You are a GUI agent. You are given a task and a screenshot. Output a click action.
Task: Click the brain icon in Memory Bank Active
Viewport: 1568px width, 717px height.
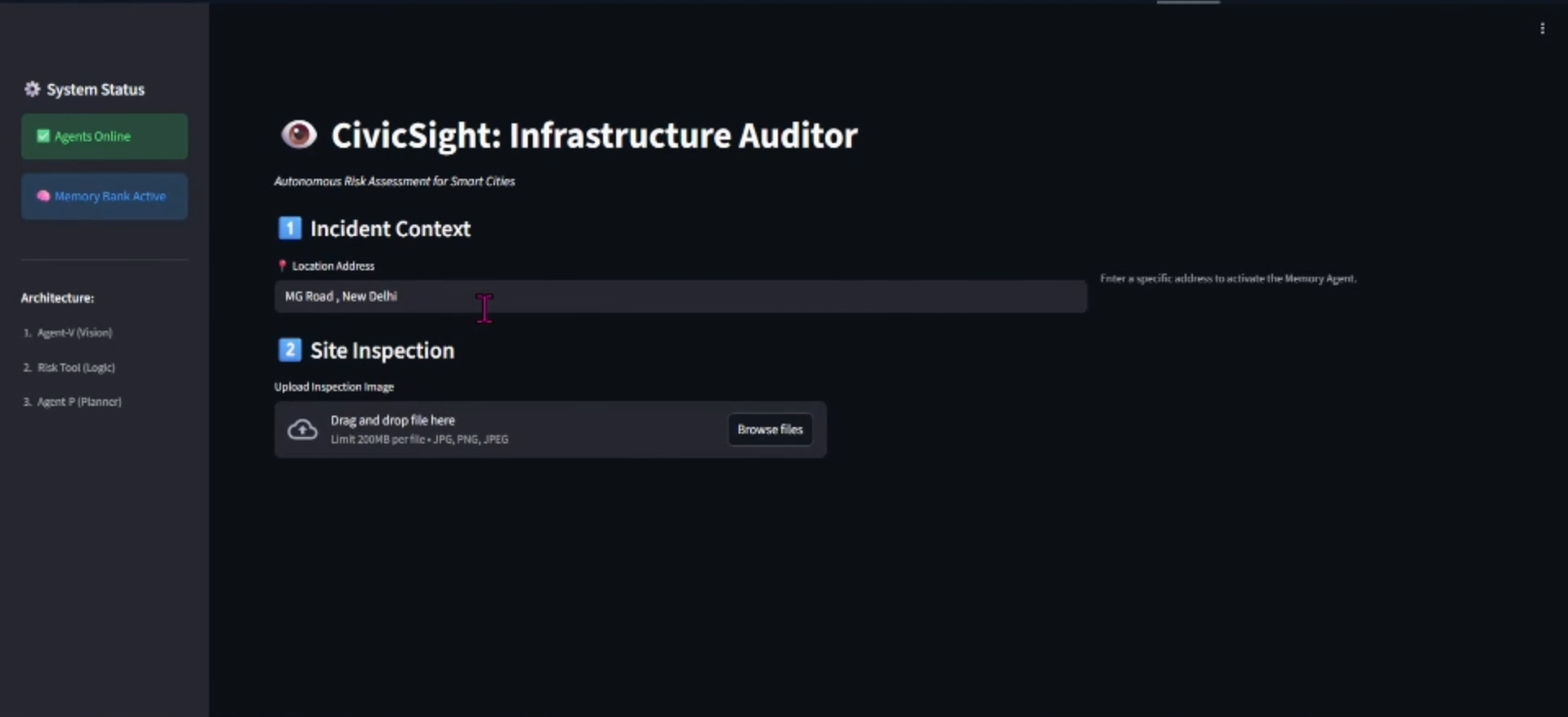(43, 196)
